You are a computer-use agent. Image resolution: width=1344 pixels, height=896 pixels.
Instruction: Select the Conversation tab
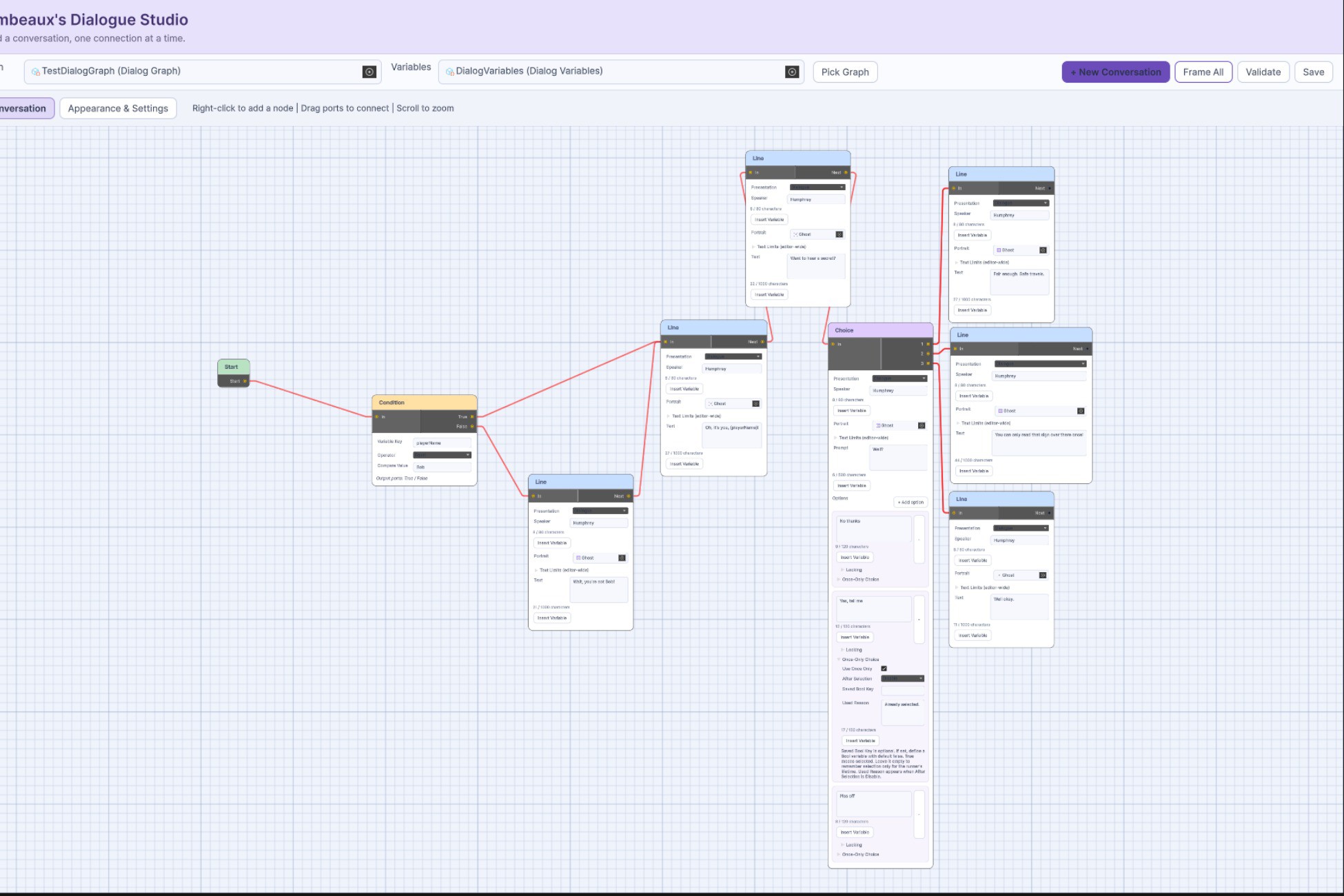[23, 108]
